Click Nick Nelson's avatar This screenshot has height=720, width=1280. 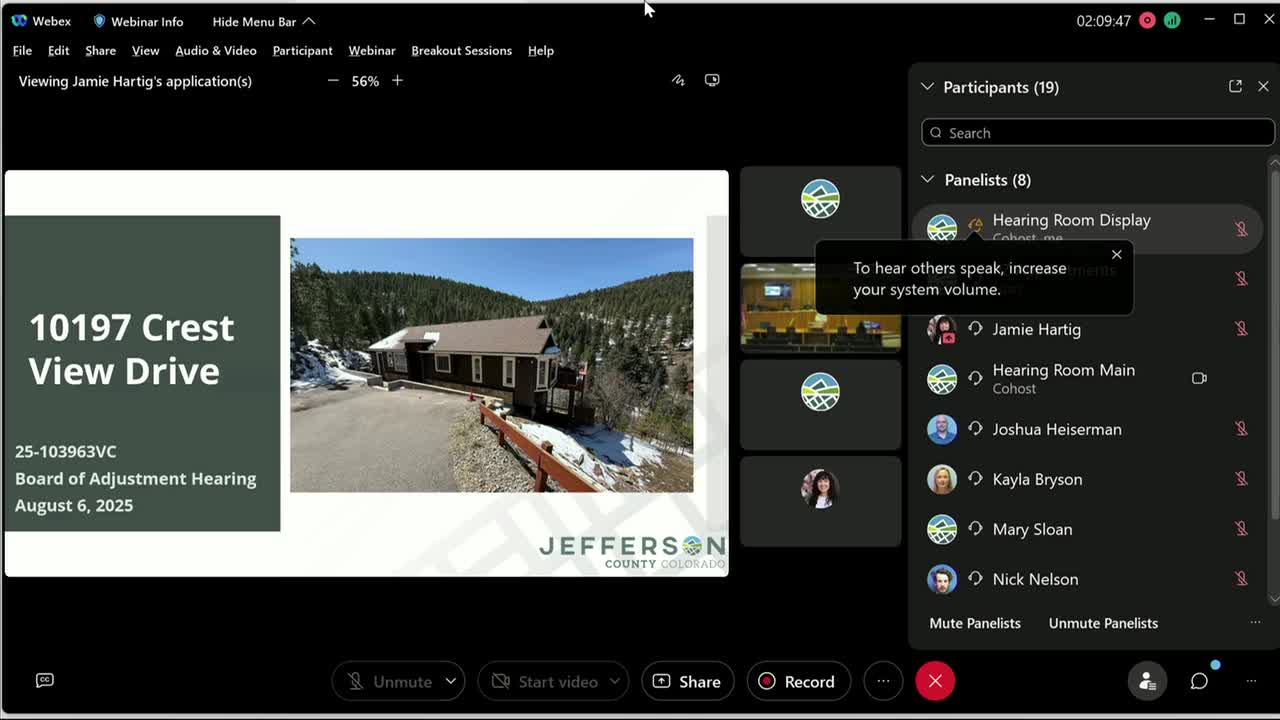point(942,579)
